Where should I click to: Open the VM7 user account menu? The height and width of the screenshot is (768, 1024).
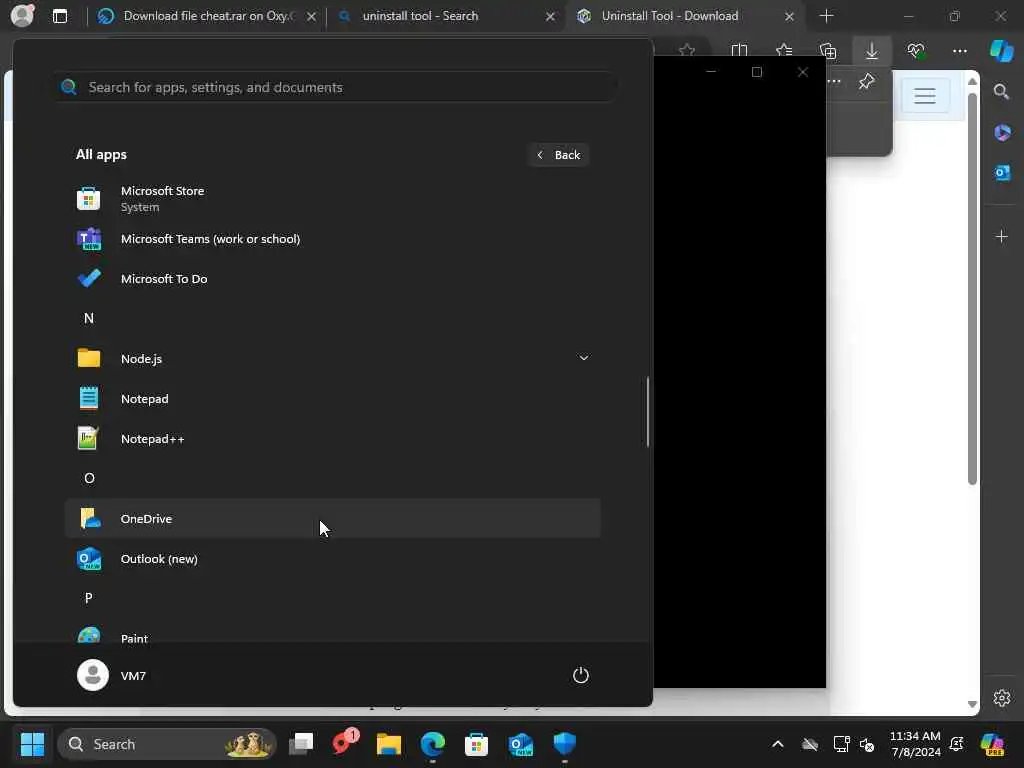[x=112, y=675]
